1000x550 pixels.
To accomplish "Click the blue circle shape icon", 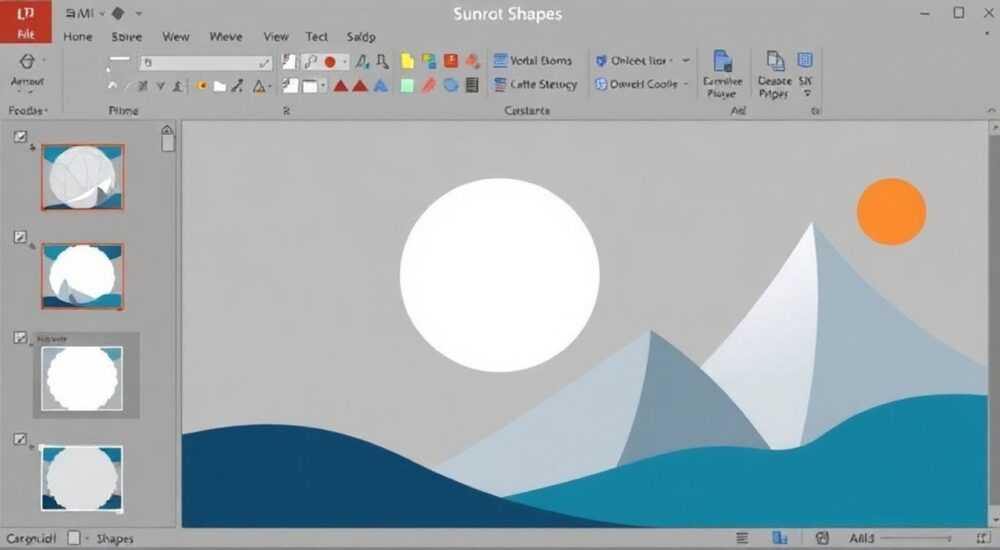I will (x=450, y=85).
